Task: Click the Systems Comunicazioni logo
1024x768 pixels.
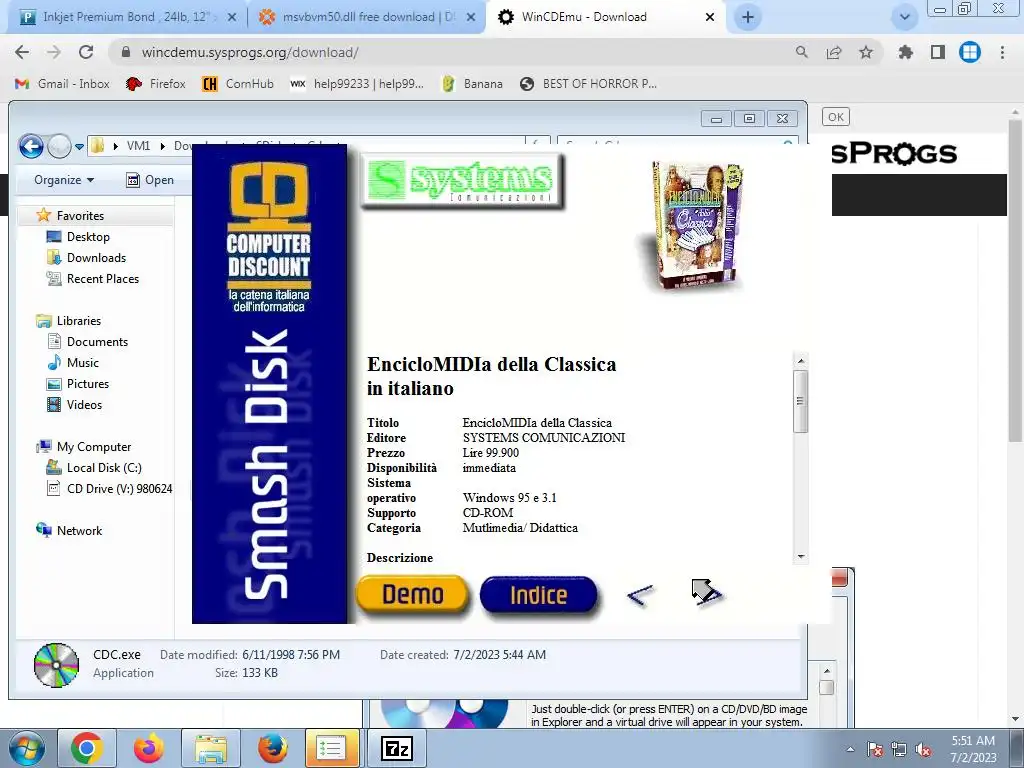Action: (x=461, y=180)
